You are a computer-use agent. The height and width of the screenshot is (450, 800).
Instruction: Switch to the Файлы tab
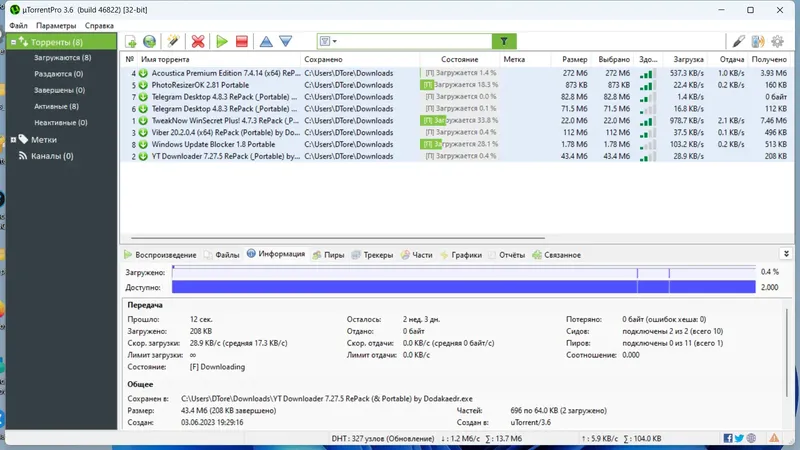point(221,255)
